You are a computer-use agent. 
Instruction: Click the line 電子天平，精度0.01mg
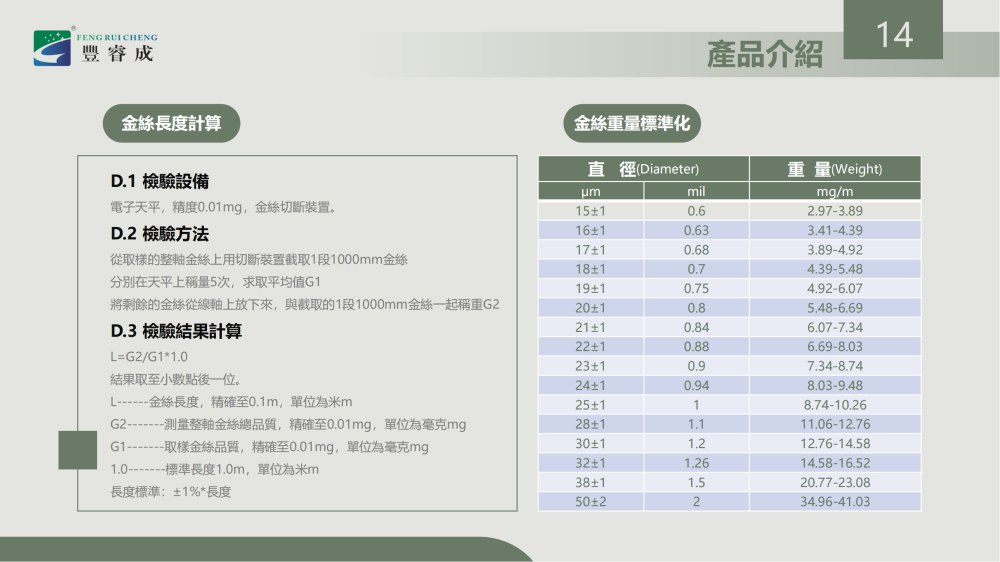[x=224, y=207]
